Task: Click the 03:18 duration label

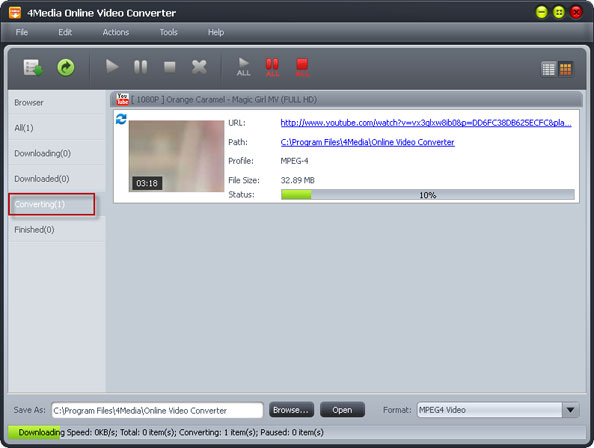Action: pos(147,183)
